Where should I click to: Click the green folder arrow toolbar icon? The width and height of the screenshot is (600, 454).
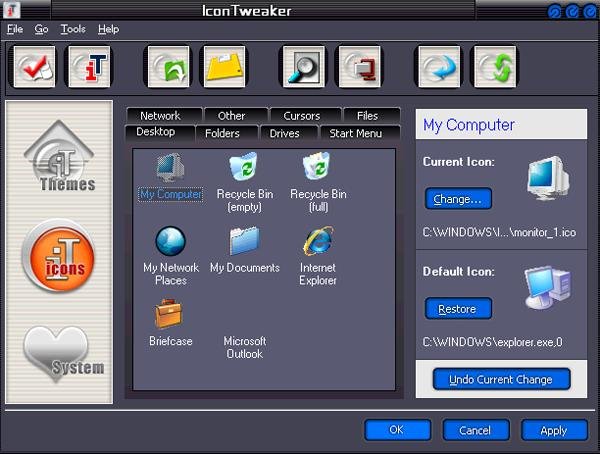coord(168,67)
